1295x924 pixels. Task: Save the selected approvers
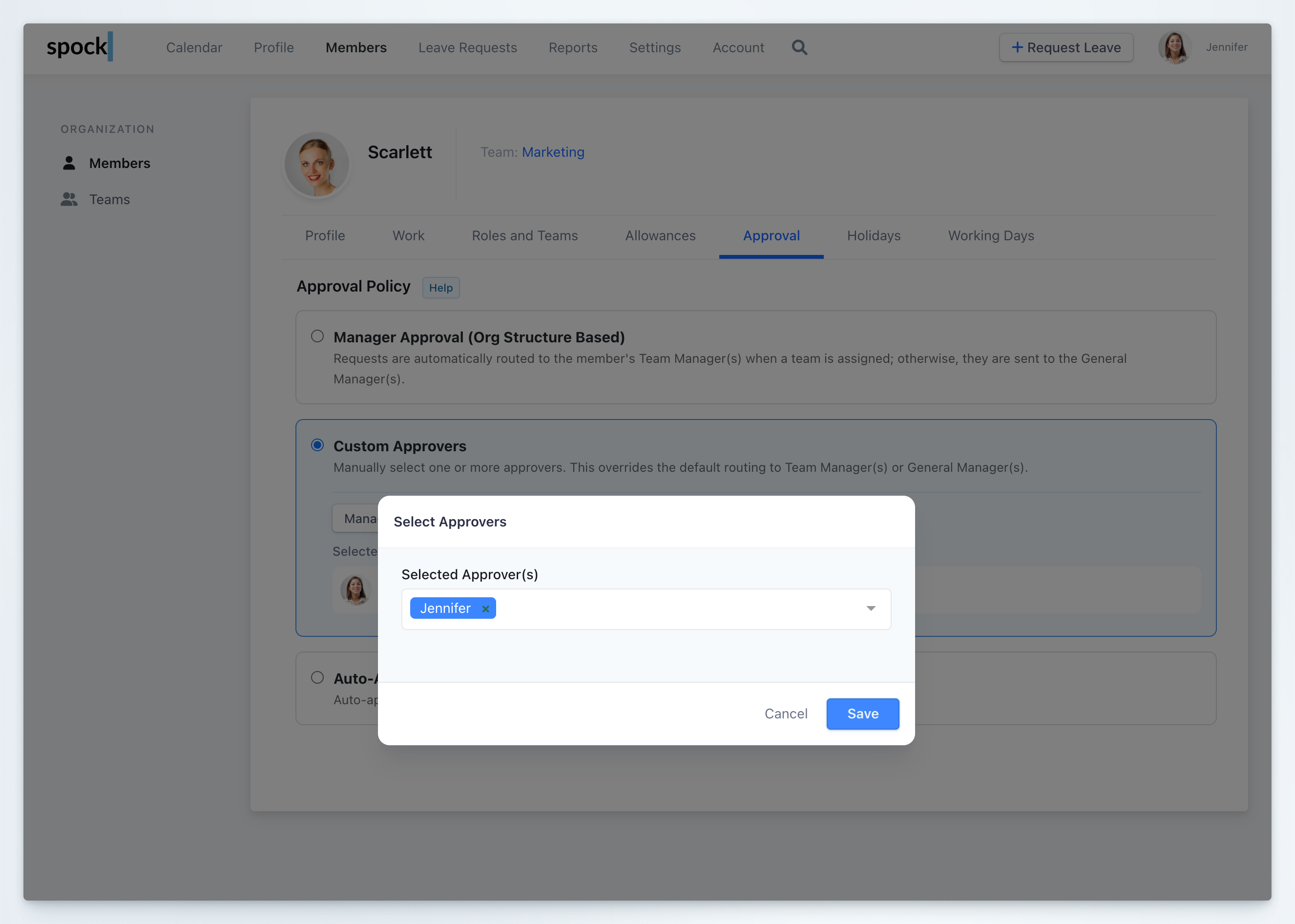click(x=862, y=714)
